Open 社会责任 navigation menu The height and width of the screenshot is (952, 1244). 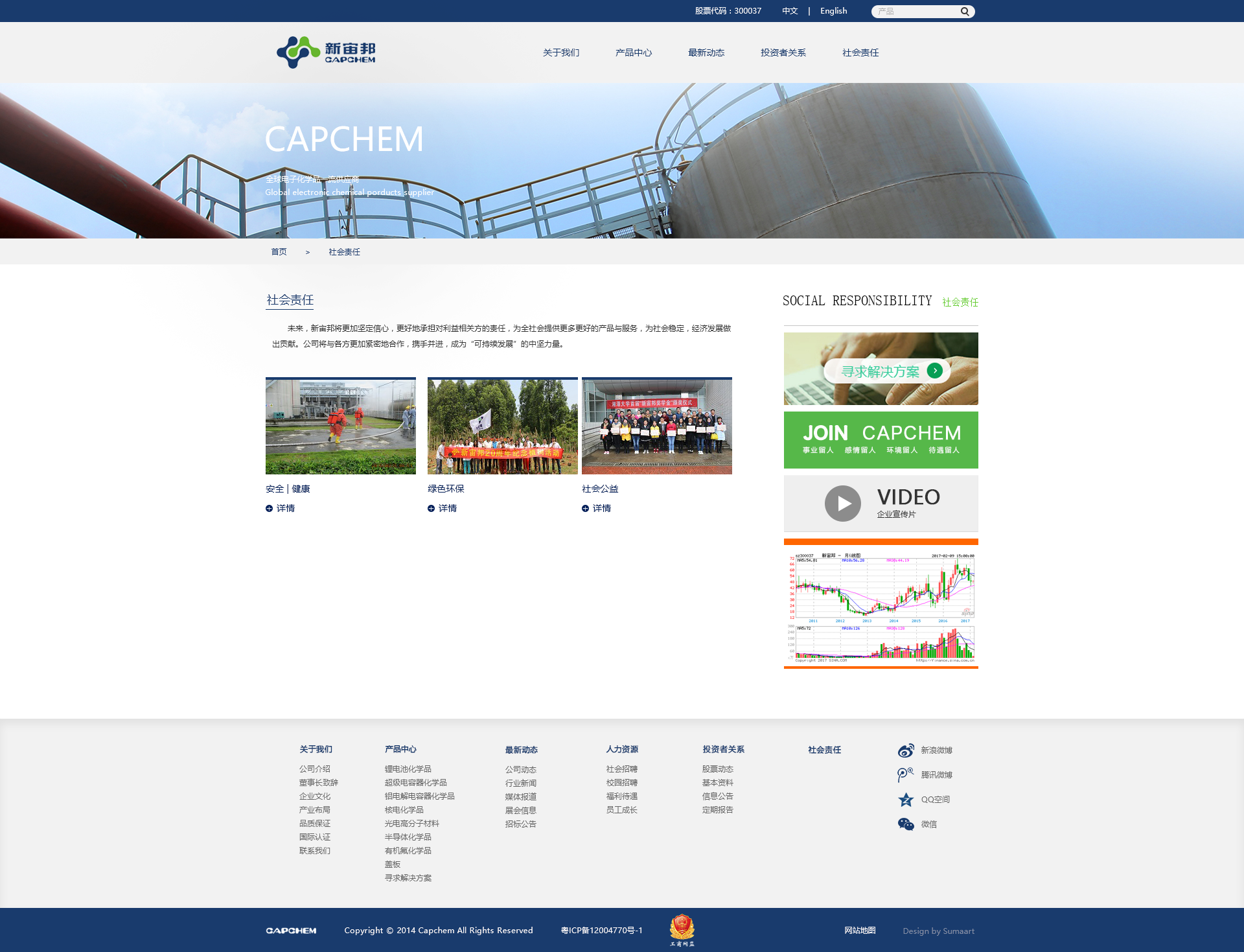point(860,52)
